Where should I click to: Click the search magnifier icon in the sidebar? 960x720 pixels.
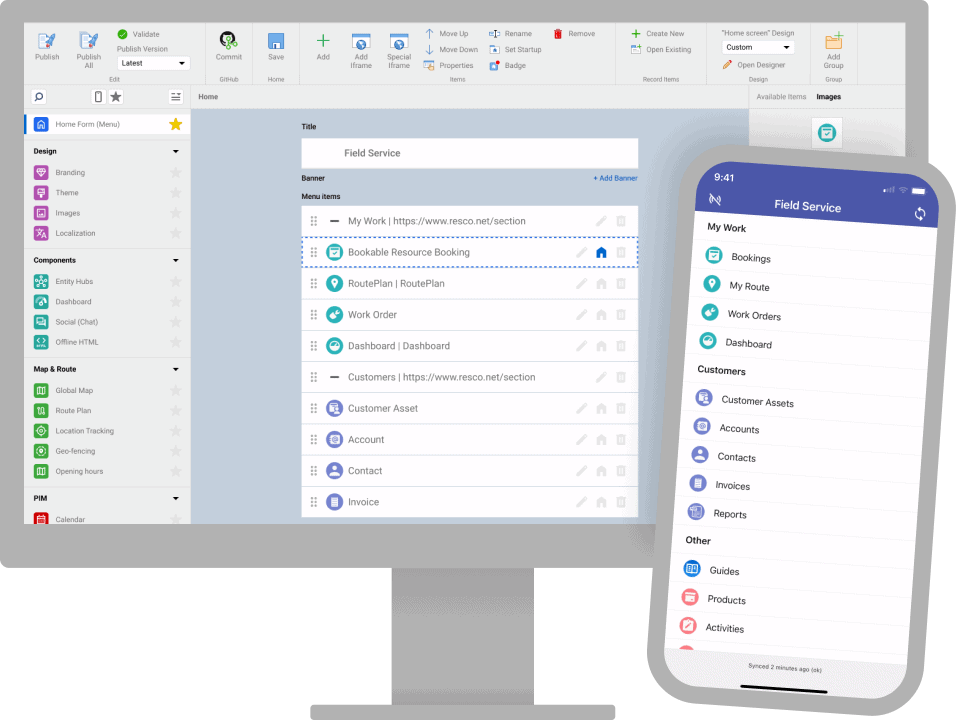point(39,97)
